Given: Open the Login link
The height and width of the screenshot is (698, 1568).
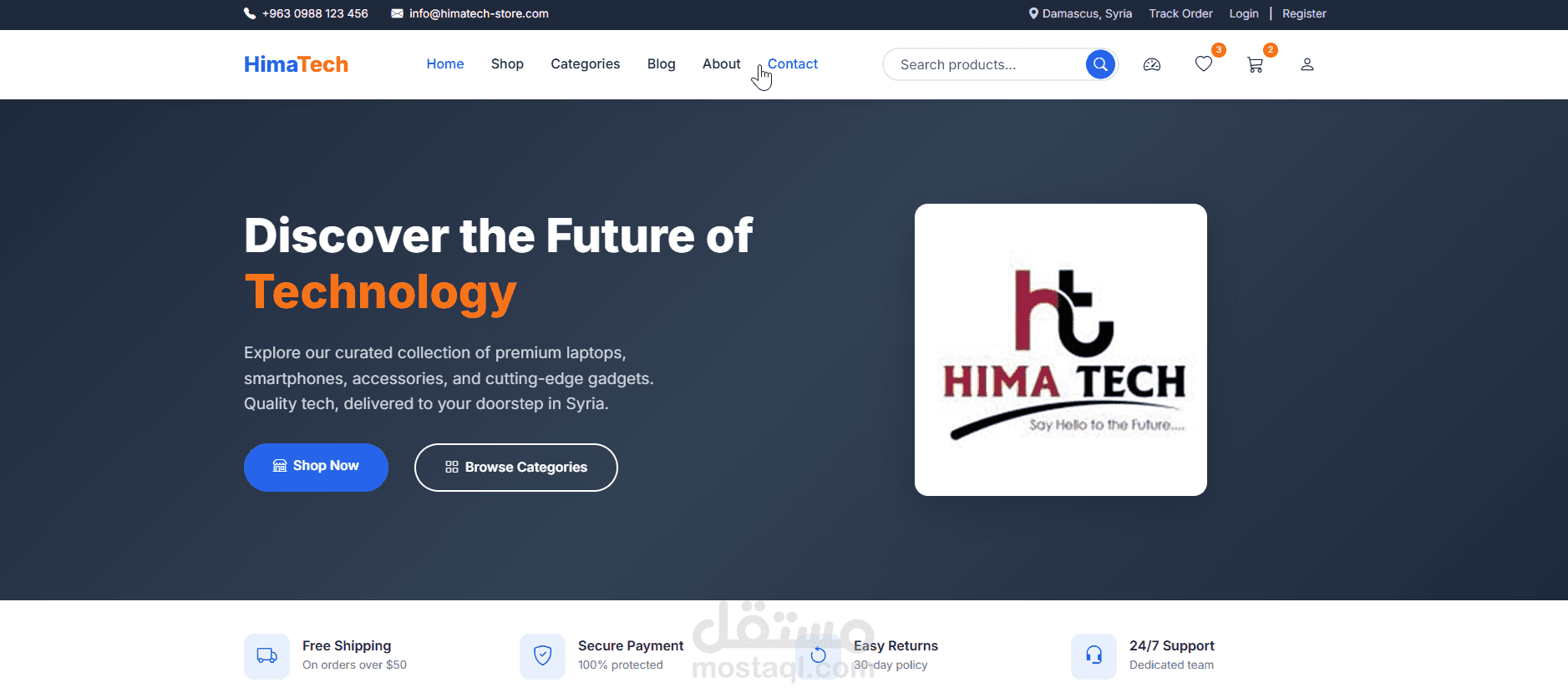Looking at the screenshot, I should 1244,13.
